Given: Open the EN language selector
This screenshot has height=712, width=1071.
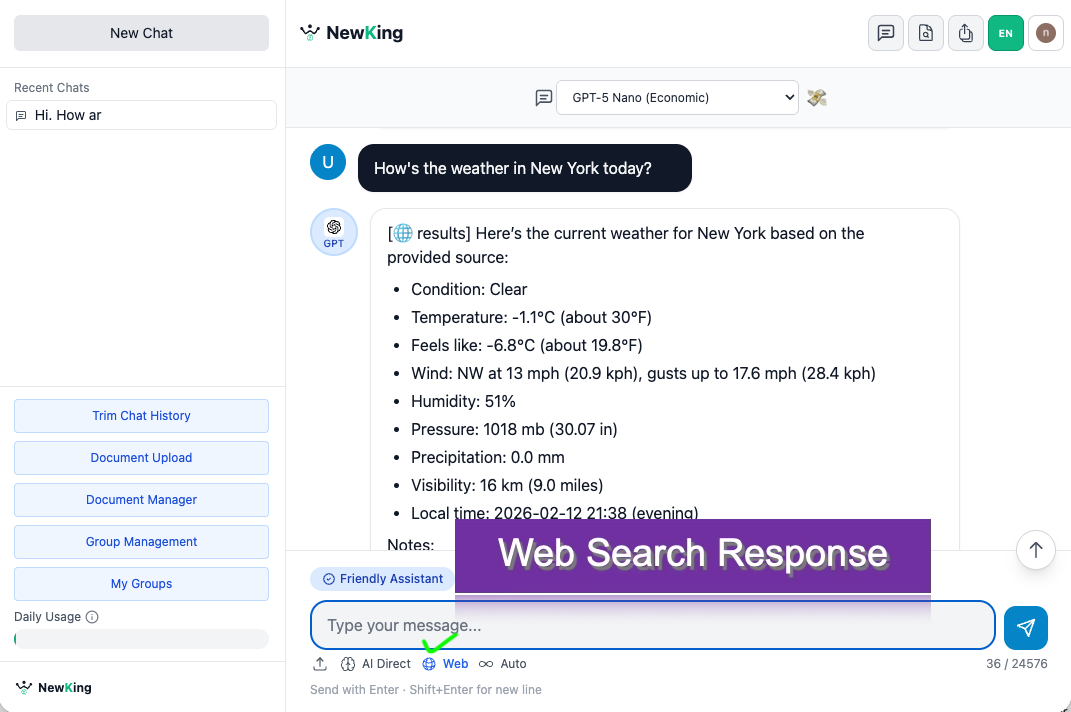Looking at the screenshot, I should (x=1006, y=33).
